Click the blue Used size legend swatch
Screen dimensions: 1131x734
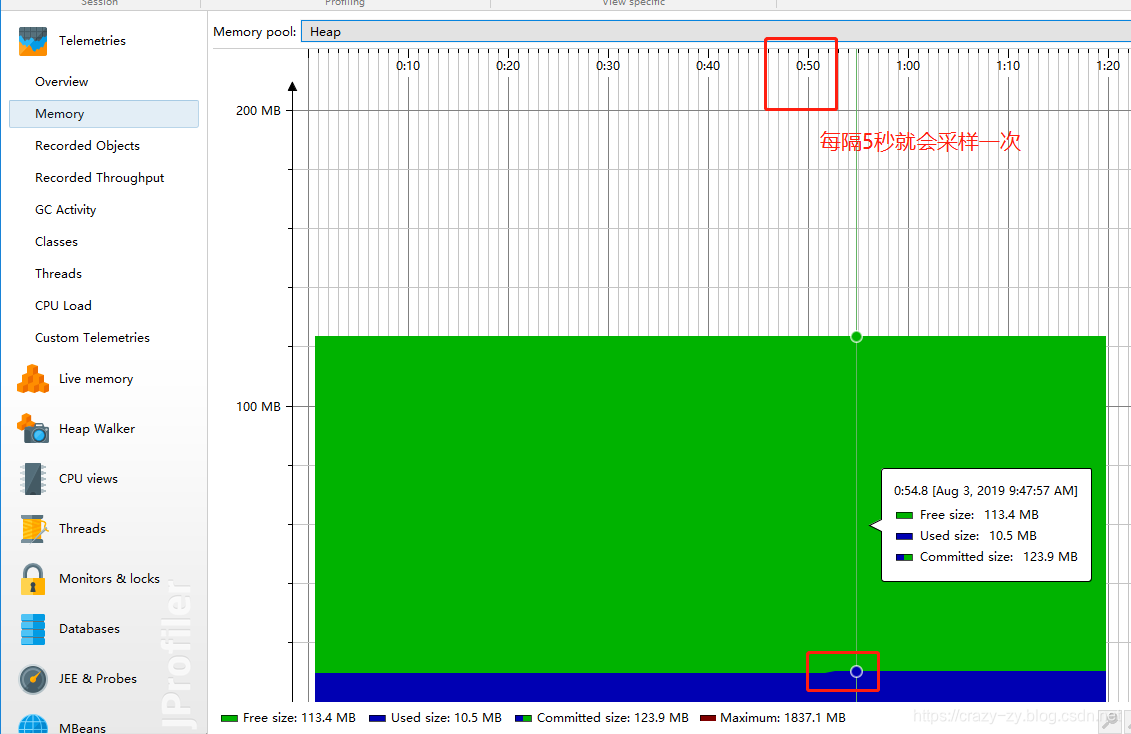click(377, 718)
